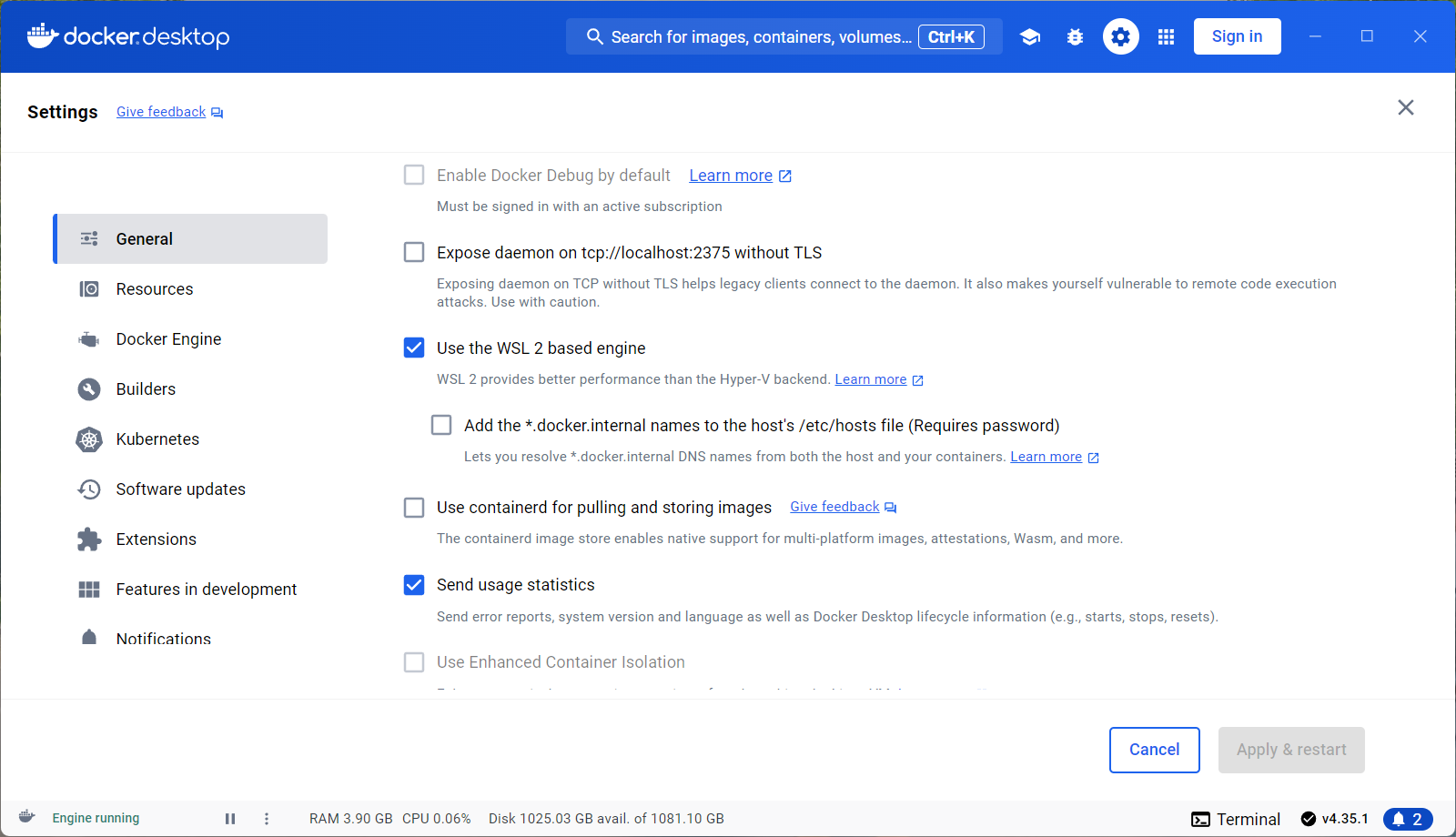Click the Software updates clock icon

(89, 489)
